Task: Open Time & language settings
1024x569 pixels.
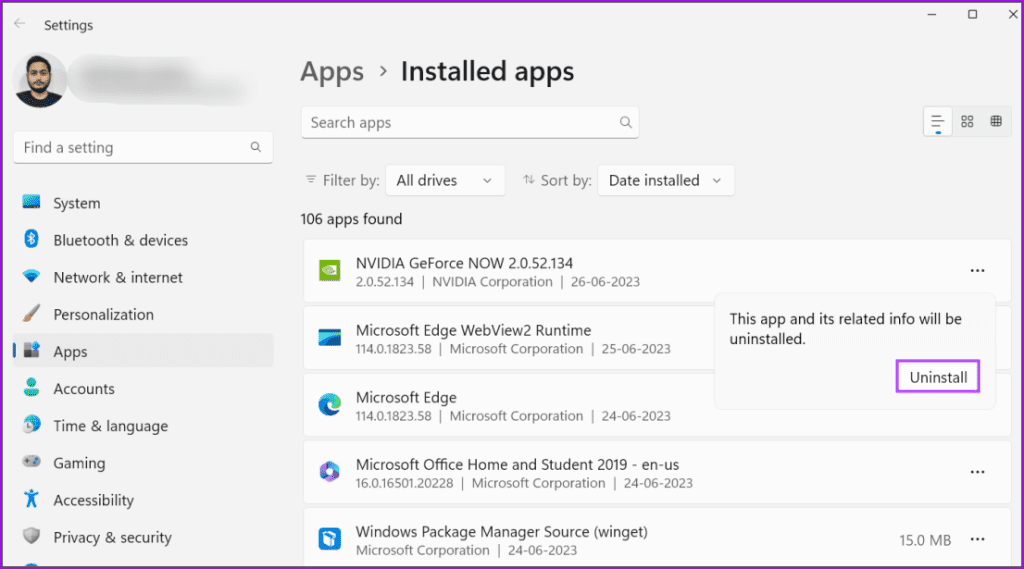Action: (x=143, y=426)
